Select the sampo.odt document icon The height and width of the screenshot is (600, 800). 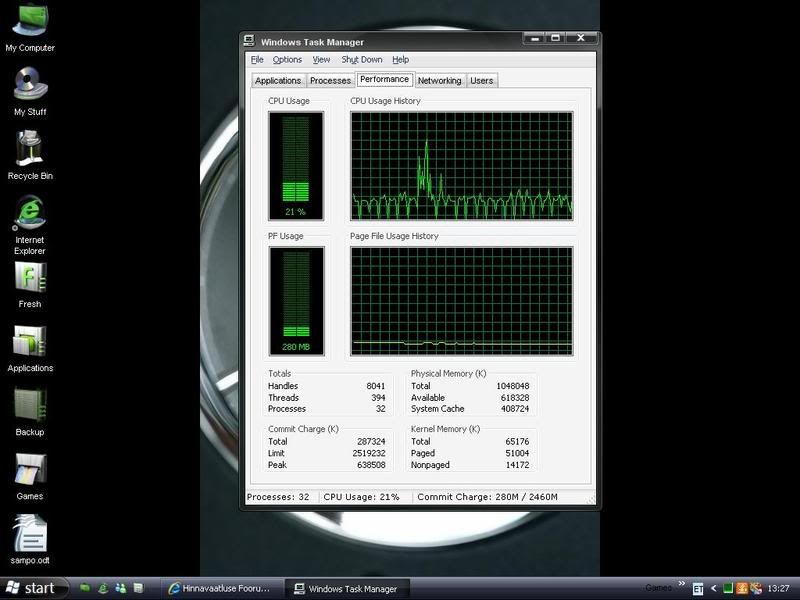click(x=30, y=540)
